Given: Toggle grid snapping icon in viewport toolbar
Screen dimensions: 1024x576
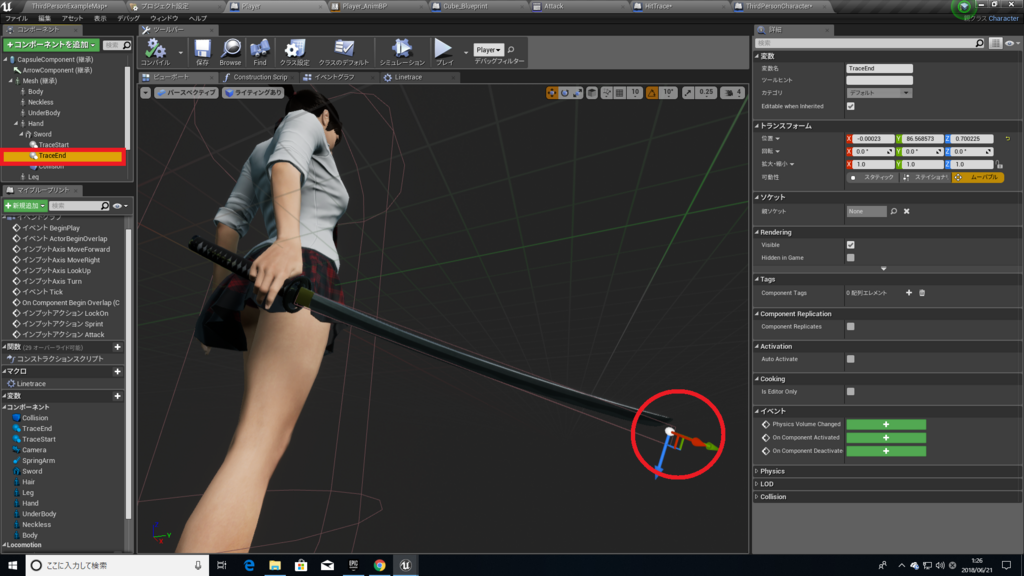Looking at the screenshot, I should pyautogui.click(x=620, y=93).
